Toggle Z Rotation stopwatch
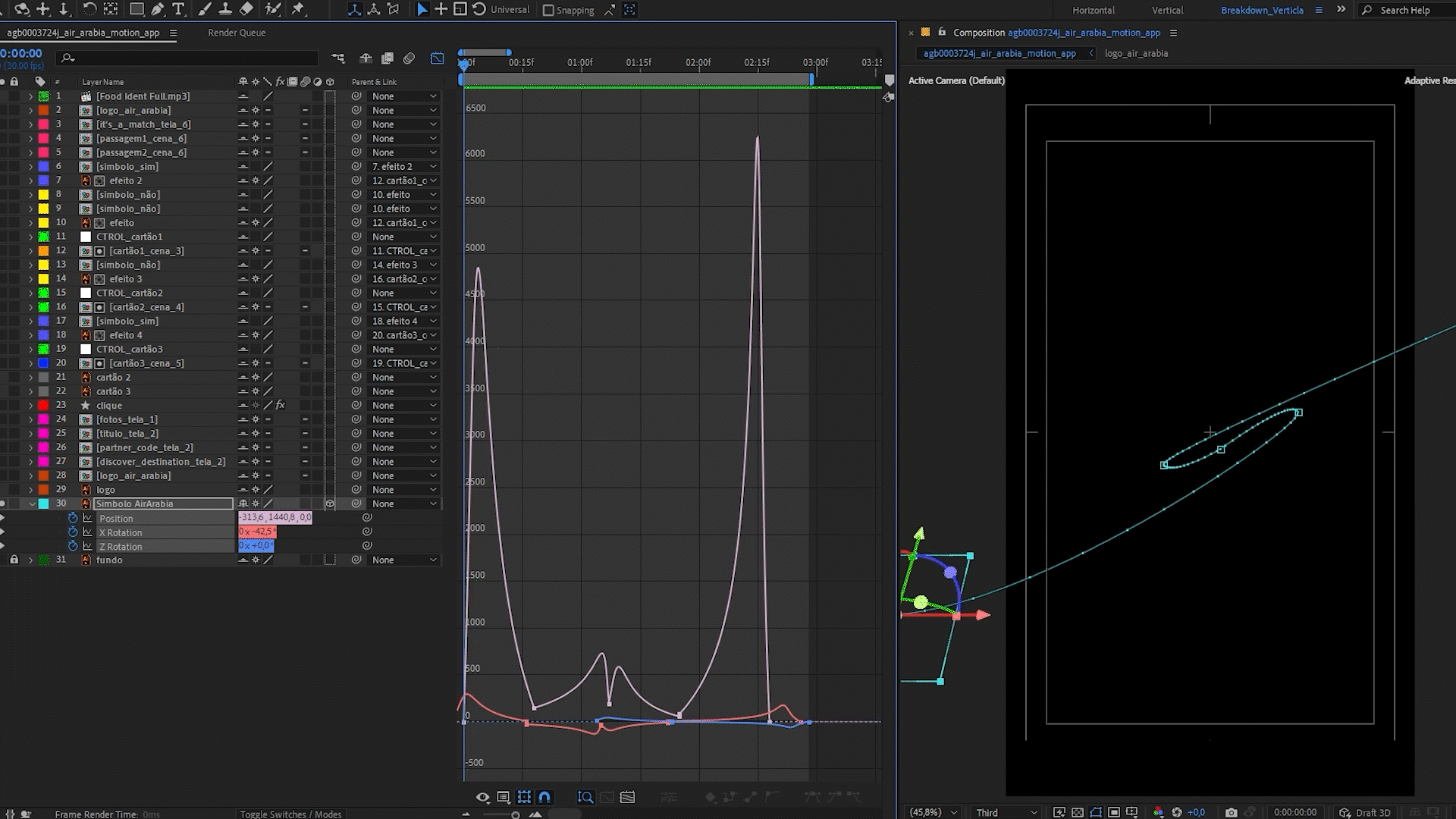 point(73,546)
